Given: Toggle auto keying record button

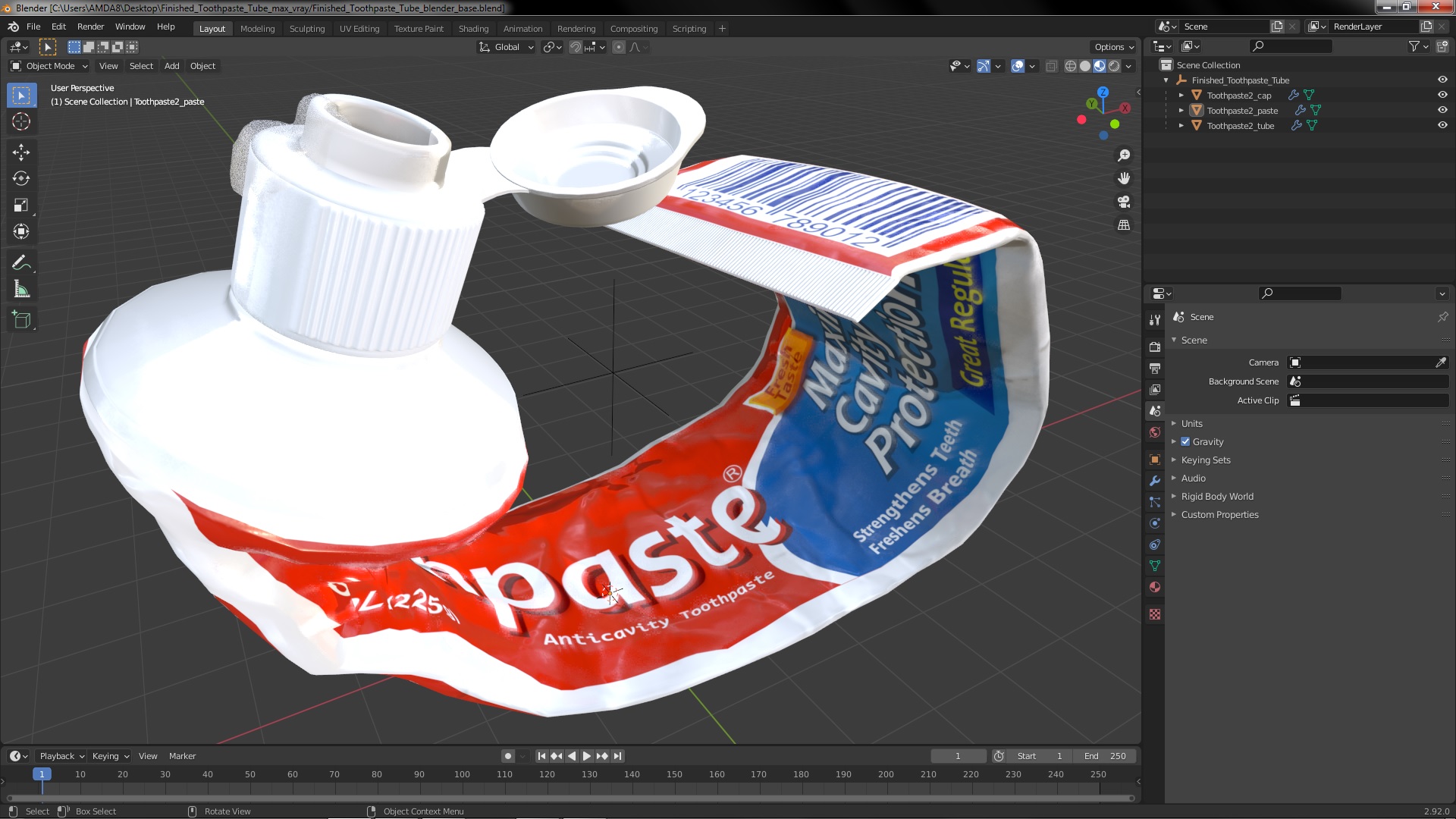Looking at the screenshot, I should [x=507, y=756].
